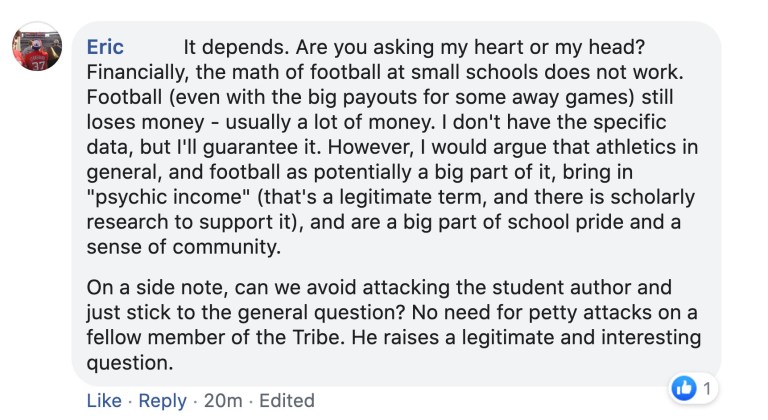The height and width of the screenshot is (420, 768).
Task: Show who reacted via count "1"
Action: tap(707, 387)
